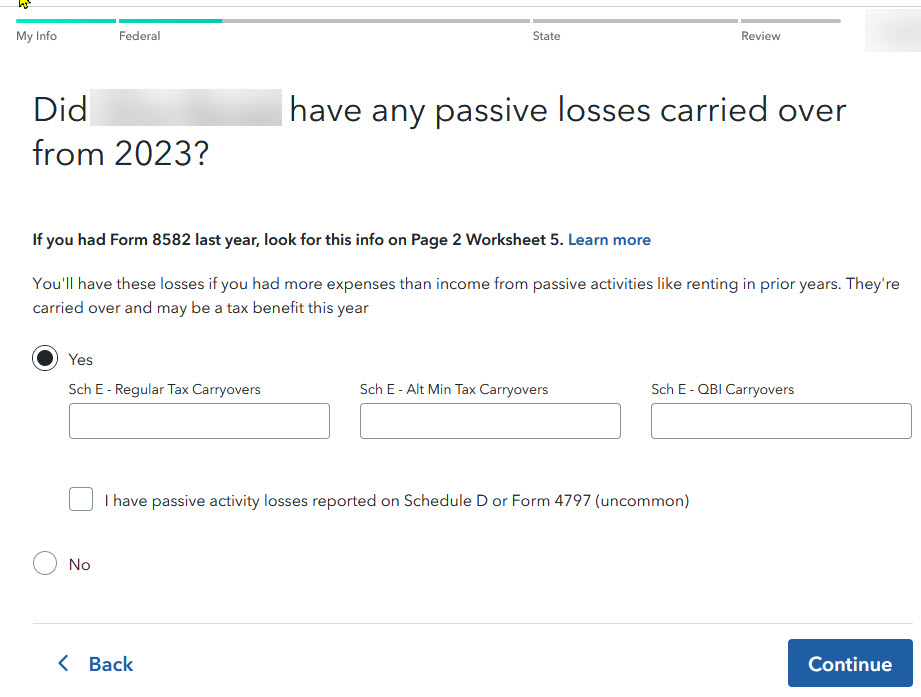Click the gray Review progress bar segment
The width and height of the screenshot is (921, 697).
[x=790, y=20]
